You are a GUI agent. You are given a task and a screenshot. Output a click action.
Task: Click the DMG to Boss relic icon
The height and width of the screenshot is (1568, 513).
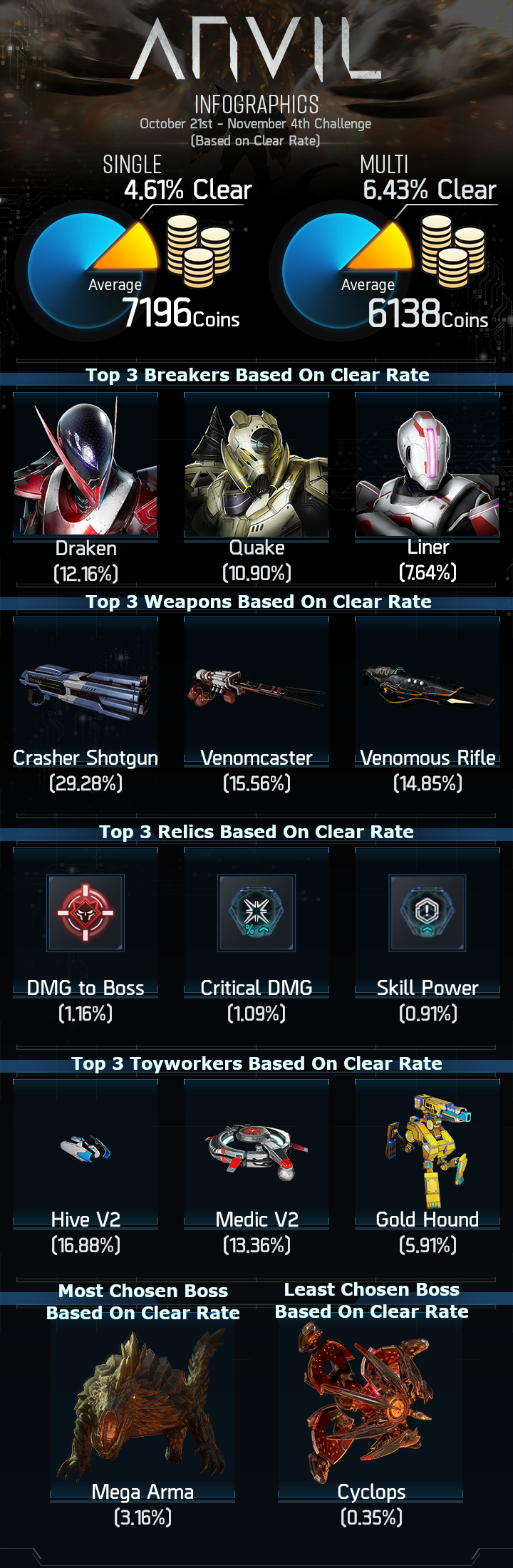point(85,912)
